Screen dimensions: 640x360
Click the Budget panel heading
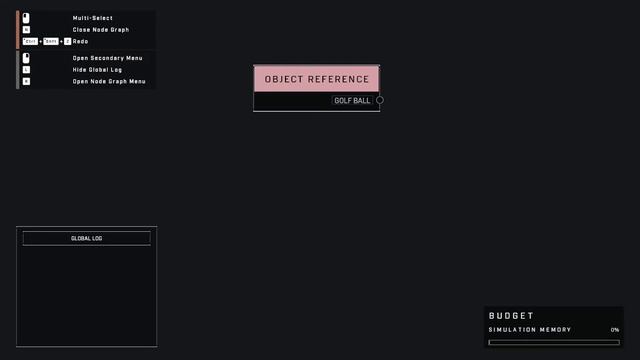click(511, 316)
